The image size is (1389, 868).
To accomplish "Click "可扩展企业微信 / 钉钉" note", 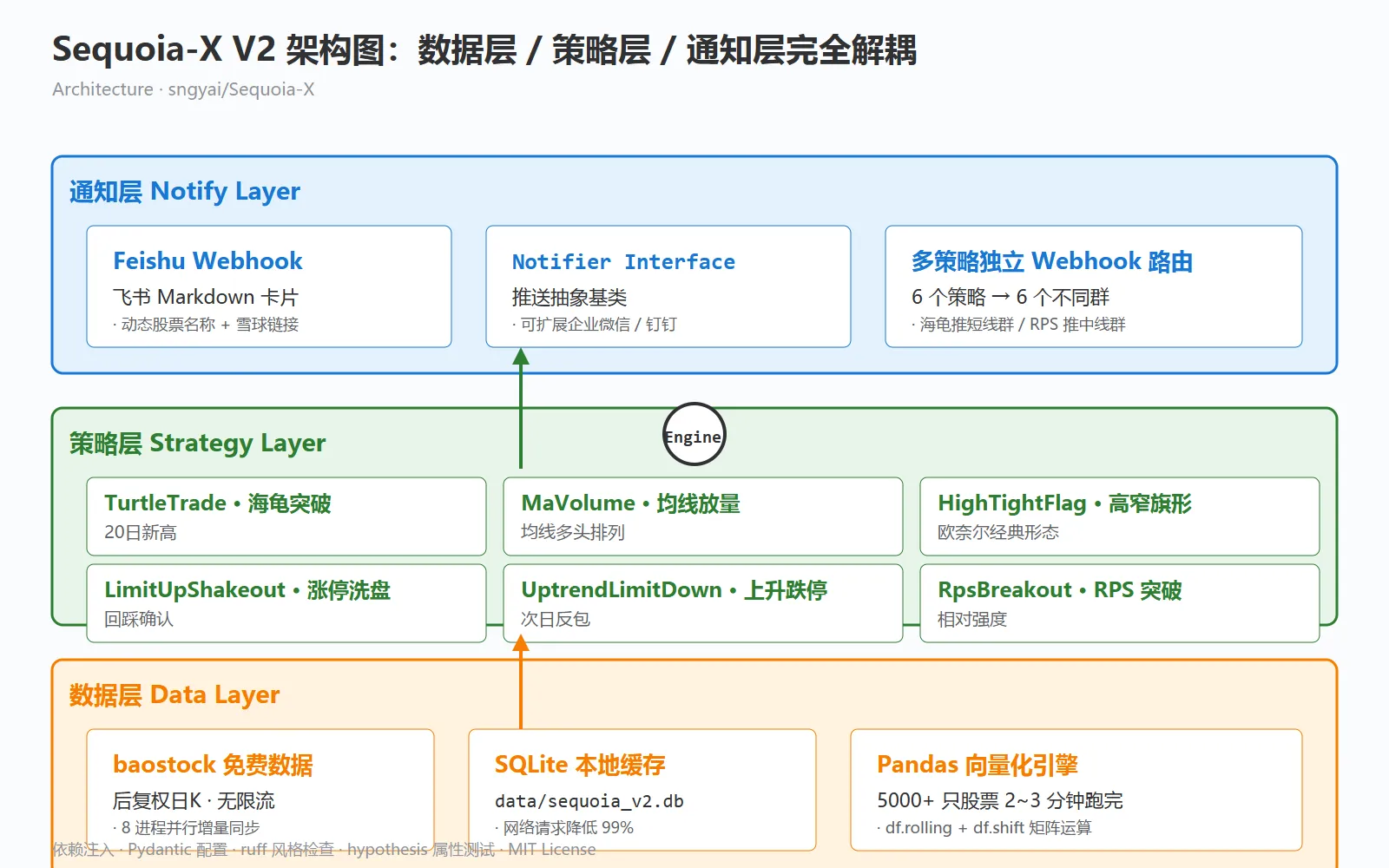I will click(x=595, y=325).
